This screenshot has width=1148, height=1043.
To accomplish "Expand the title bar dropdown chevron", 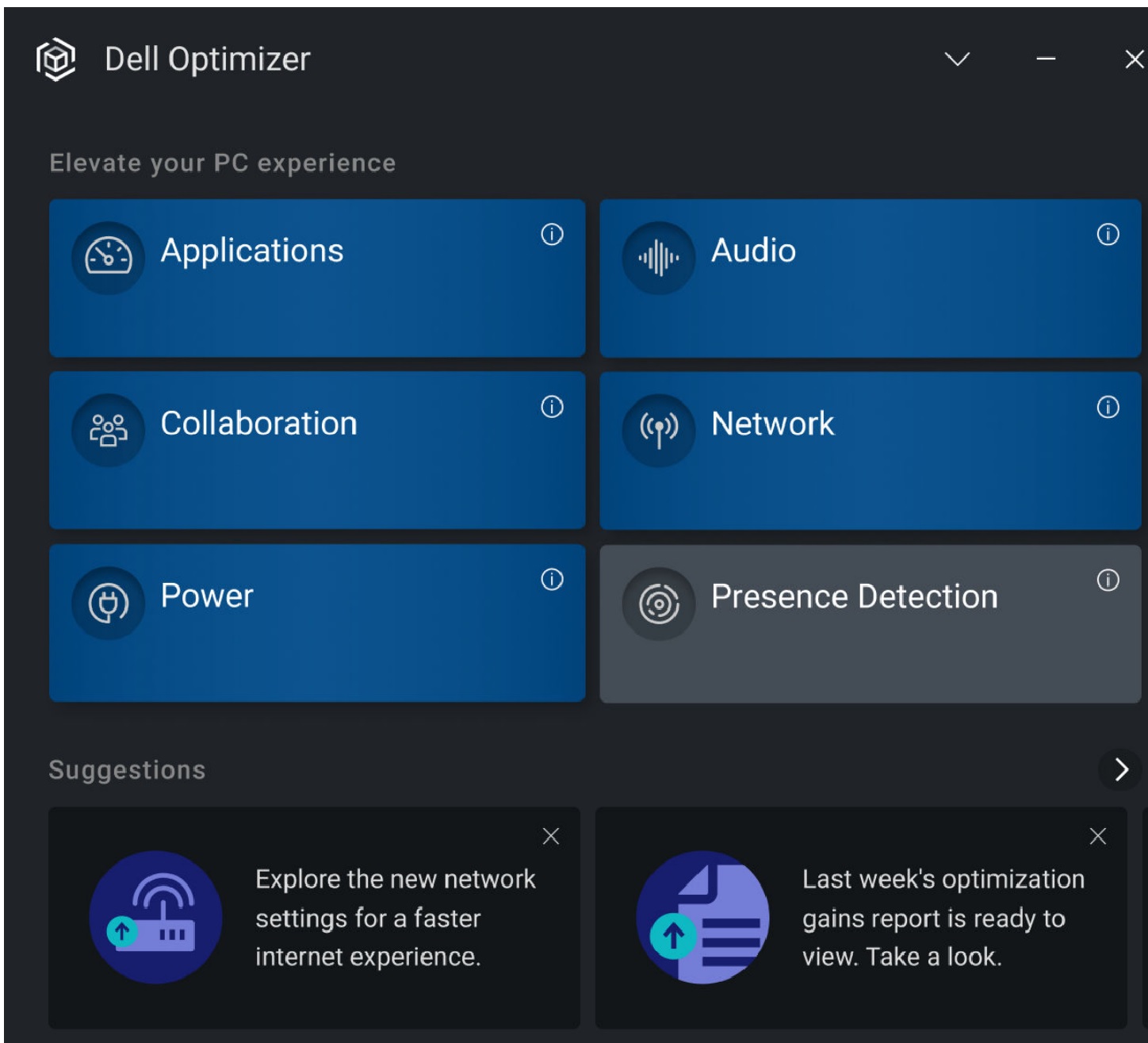I will (x=957, y=59).
